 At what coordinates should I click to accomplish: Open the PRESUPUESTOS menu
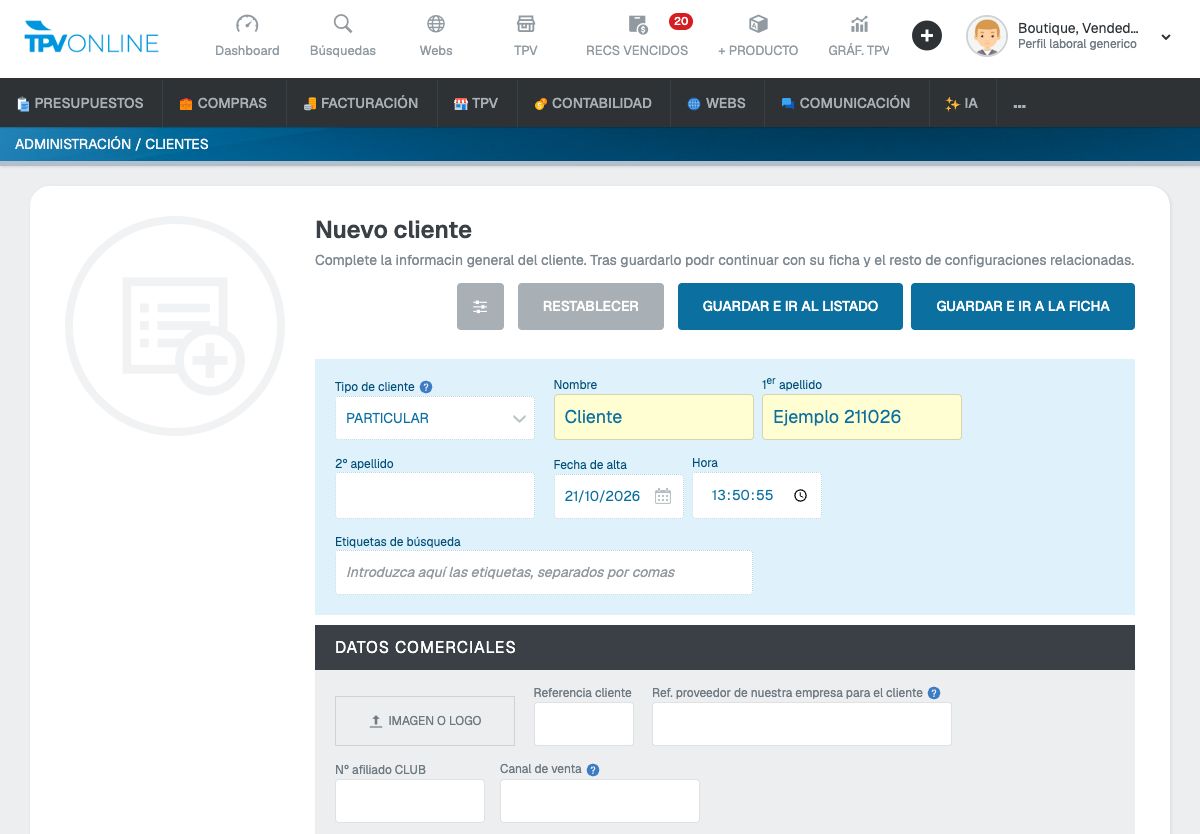coord(81,103)
